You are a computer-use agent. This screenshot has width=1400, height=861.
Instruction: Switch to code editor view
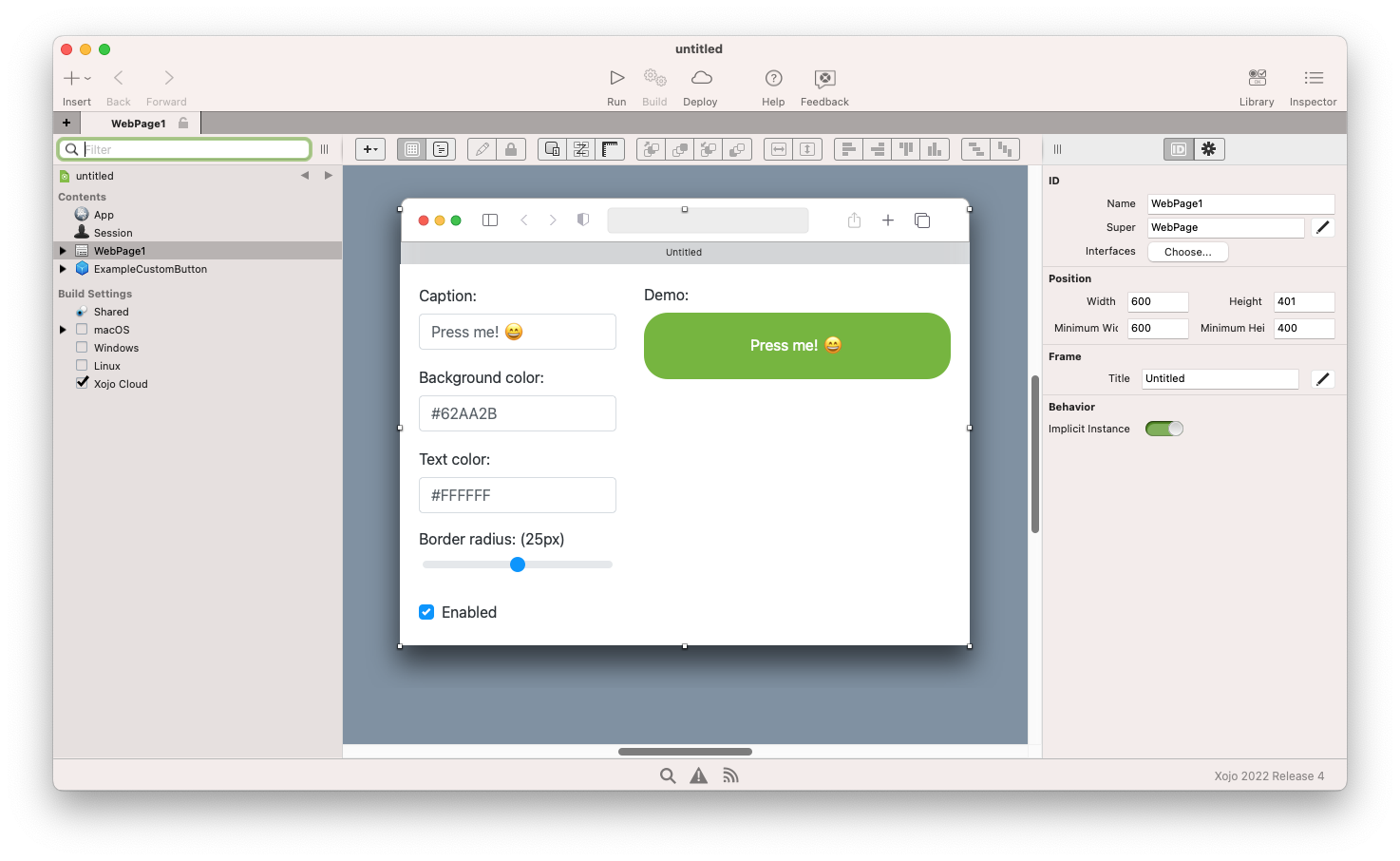441,149
